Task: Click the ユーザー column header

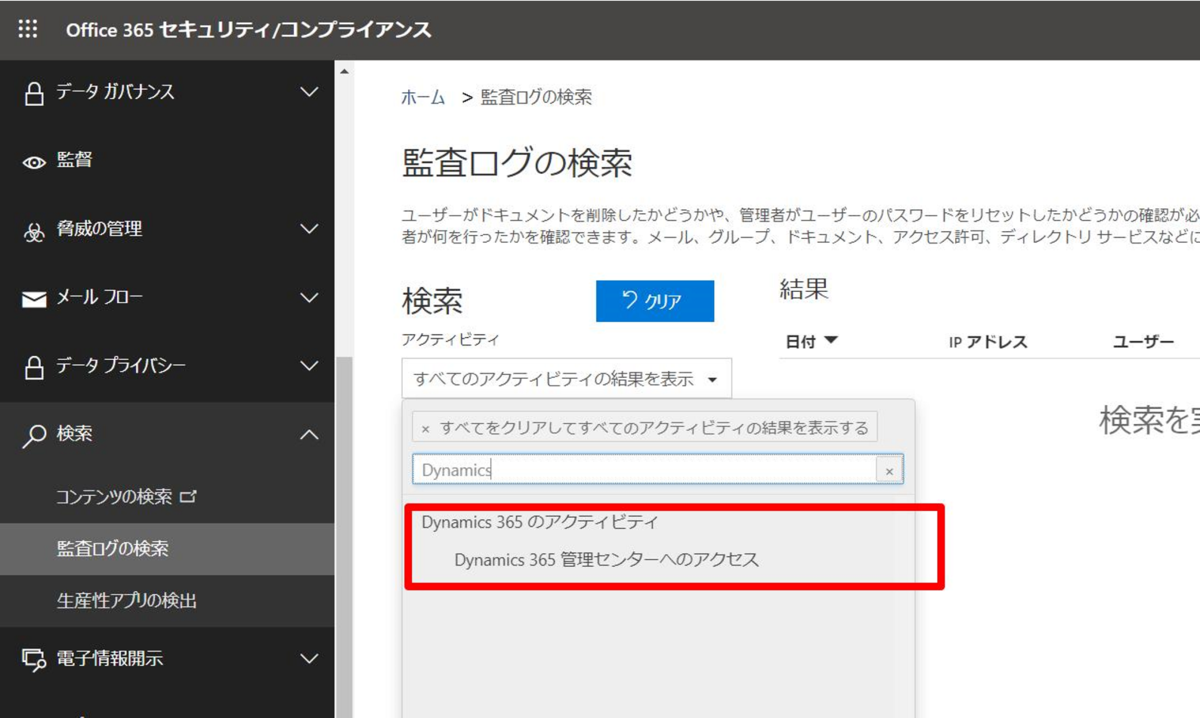Action: click(x=1143, y=342)
